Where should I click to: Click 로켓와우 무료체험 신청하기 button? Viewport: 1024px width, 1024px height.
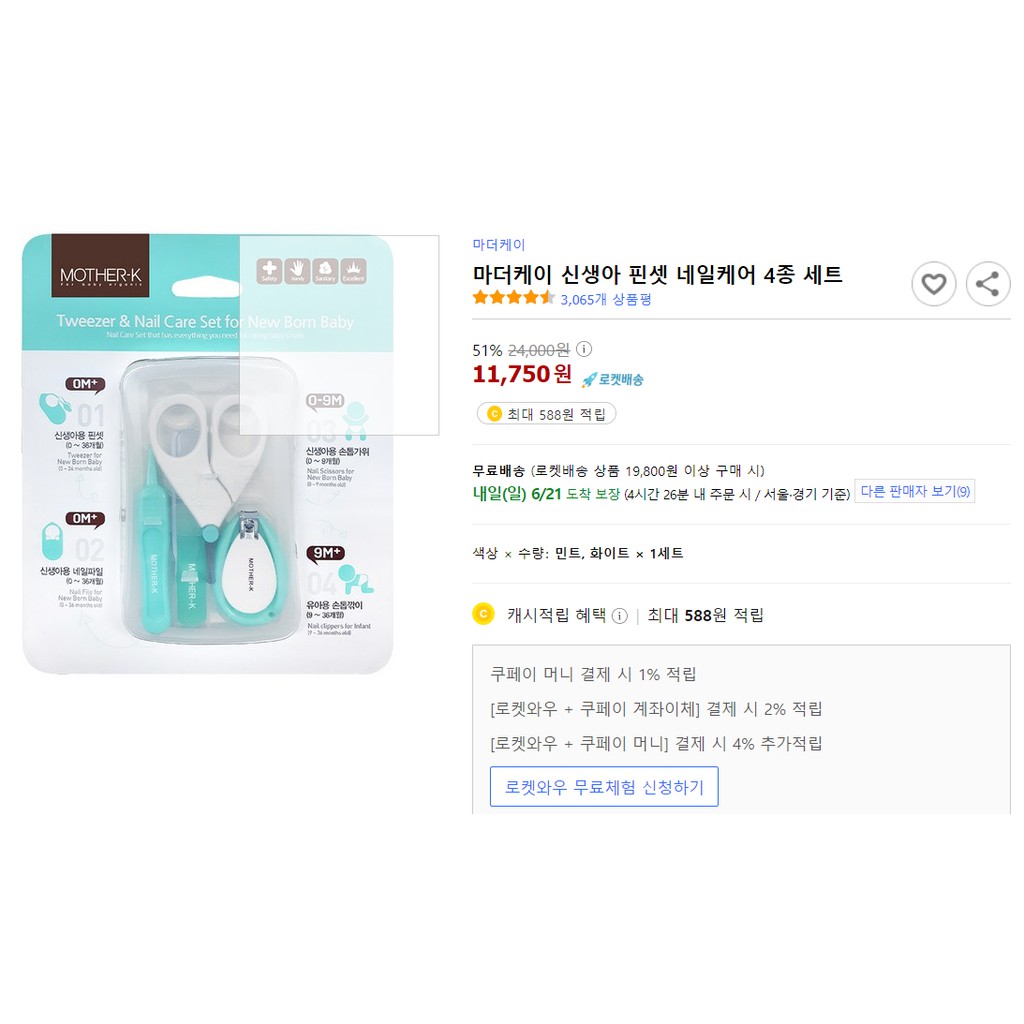pyautogui.click(x=604, y=787)
